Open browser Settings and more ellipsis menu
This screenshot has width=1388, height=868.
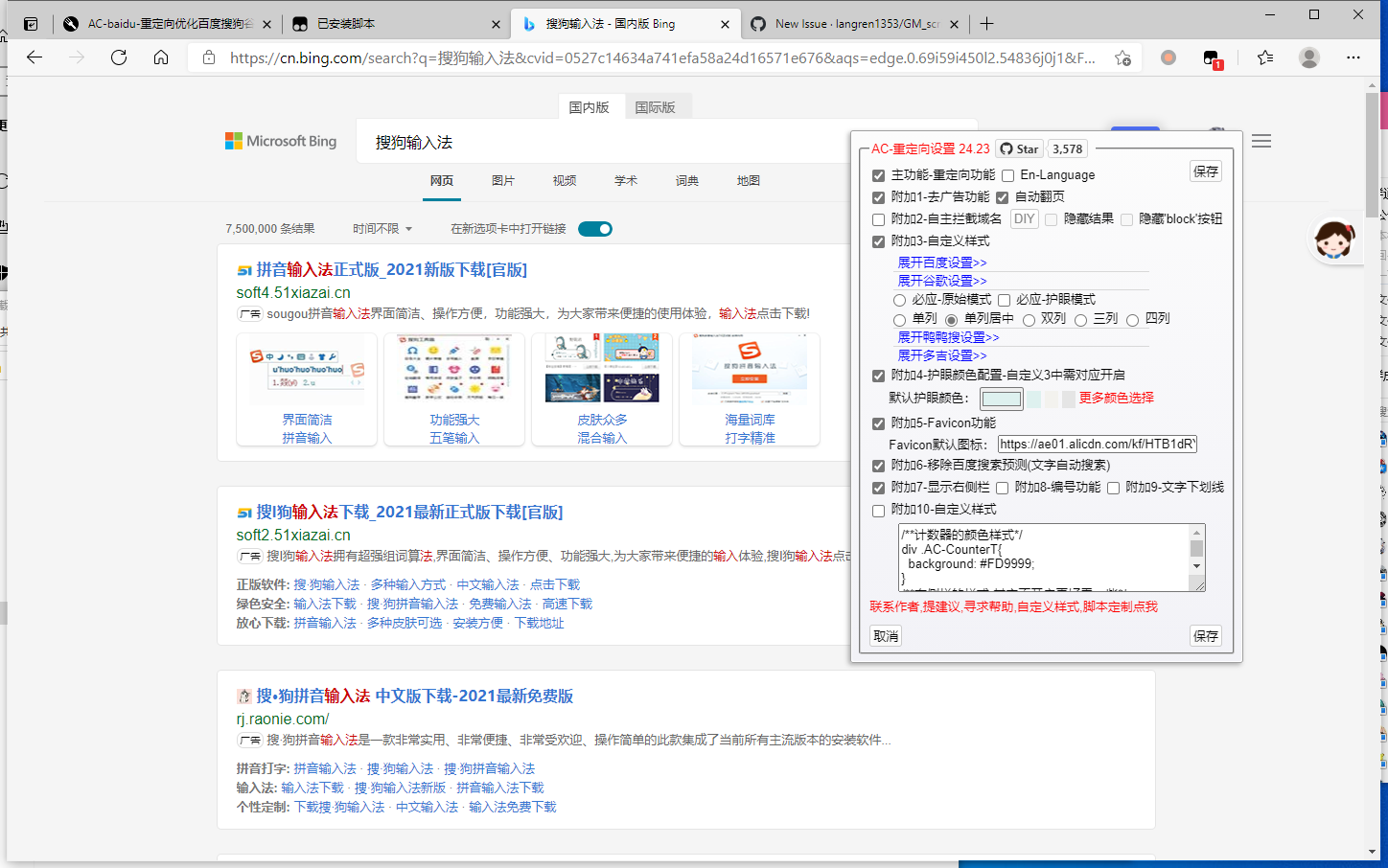[x=1353, y=57]
